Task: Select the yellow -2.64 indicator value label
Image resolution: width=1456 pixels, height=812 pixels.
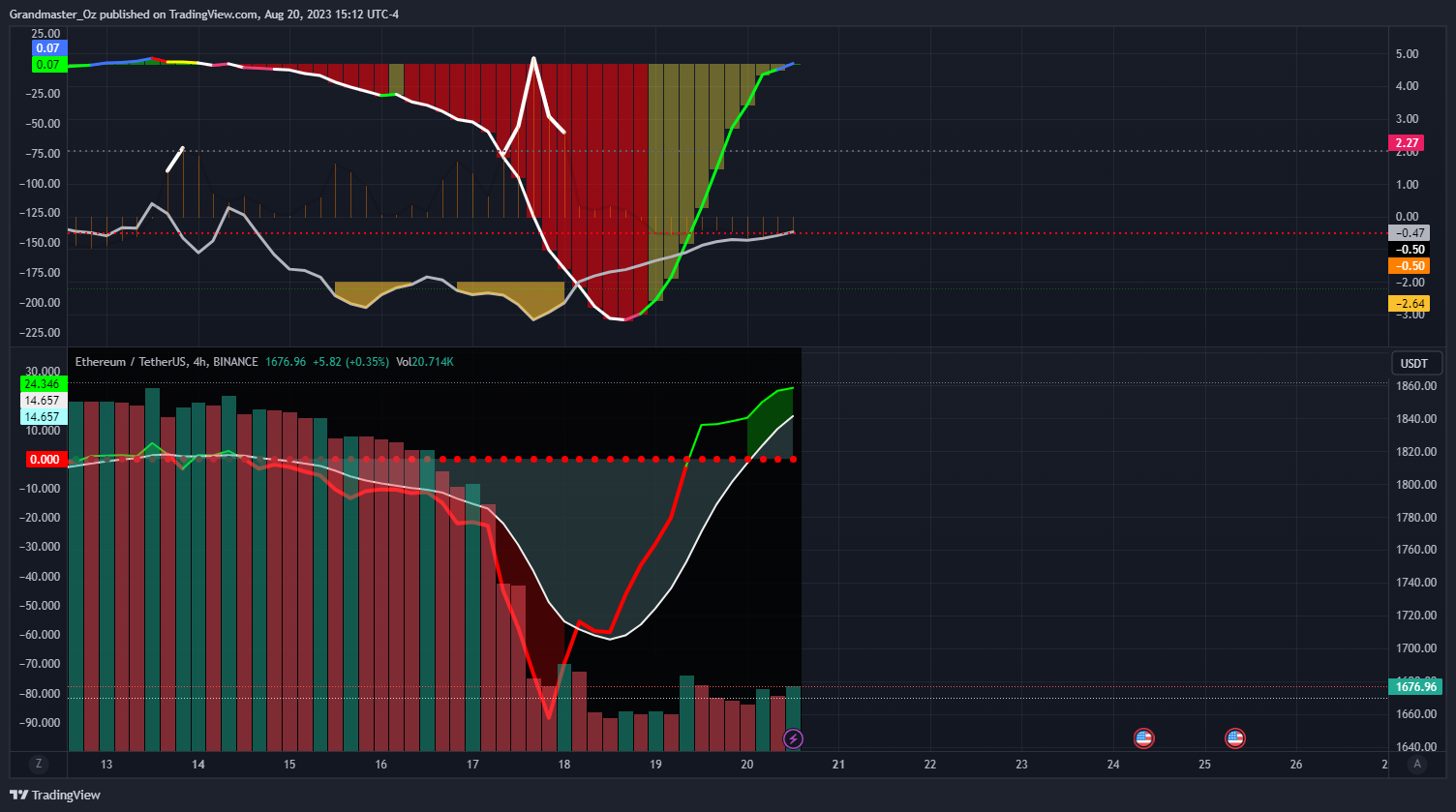Action: click(1410, 304)
